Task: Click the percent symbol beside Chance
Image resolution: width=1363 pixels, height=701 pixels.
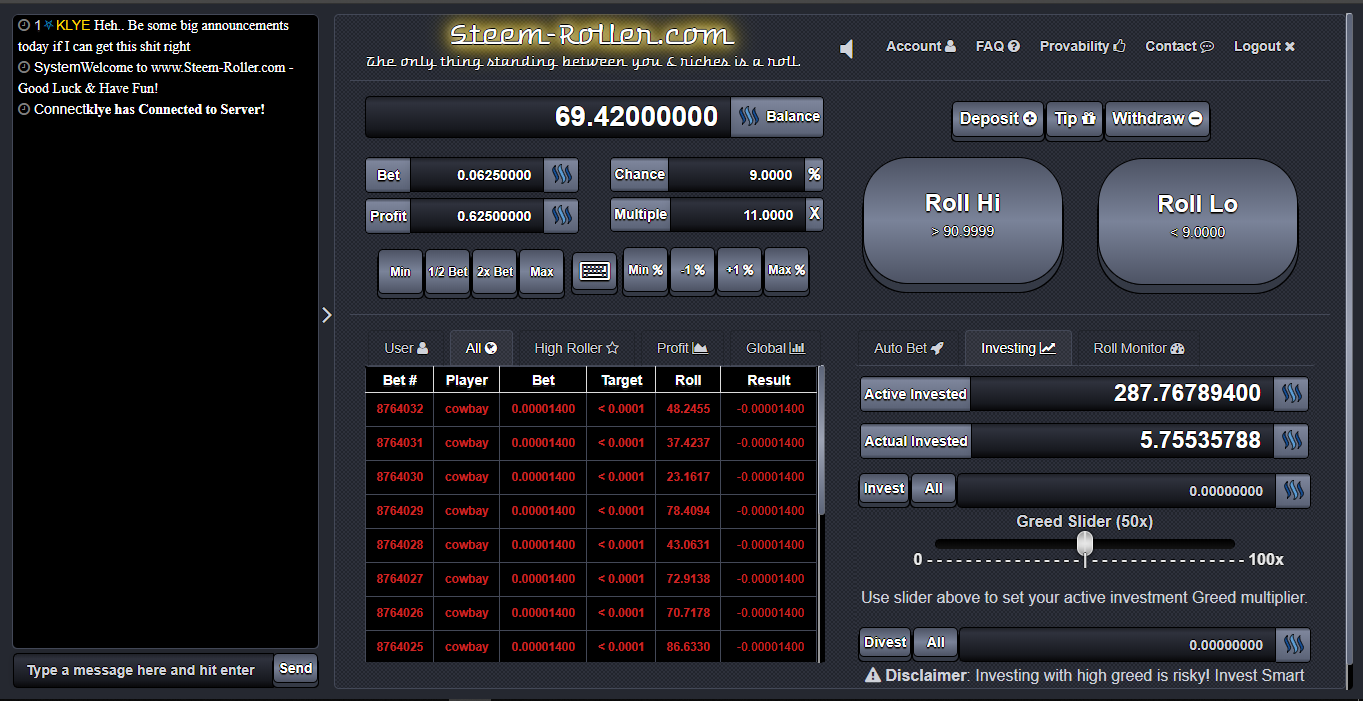Action: tap(814, 174)
